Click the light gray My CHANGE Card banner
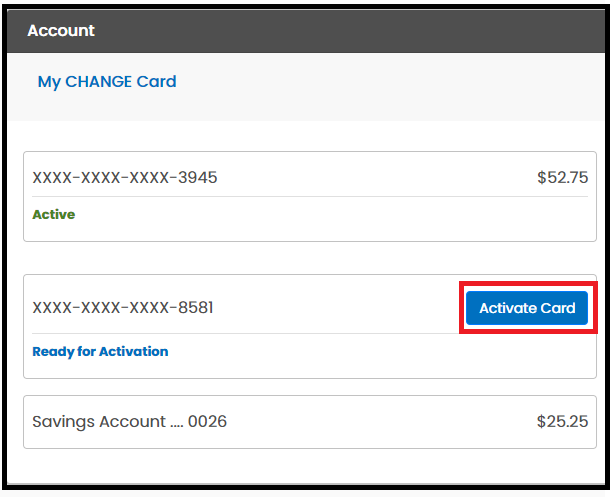Viewport: 616px width, 497px height. pyautogui.click(x=306, y=87)
